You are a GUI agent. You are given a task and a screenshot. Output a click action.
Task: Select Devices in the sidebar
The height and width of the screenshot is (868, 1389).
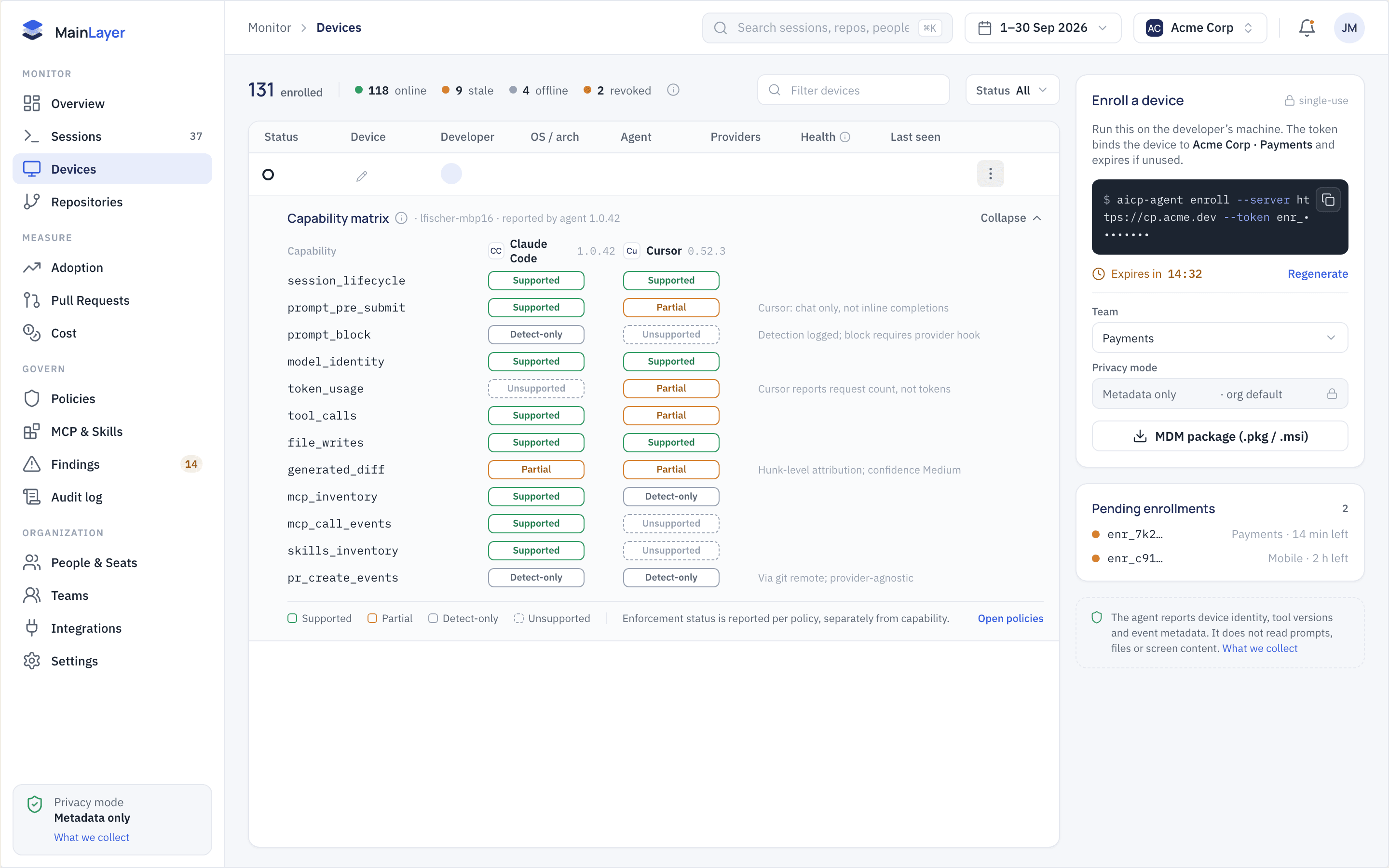[x=112, y=169]
